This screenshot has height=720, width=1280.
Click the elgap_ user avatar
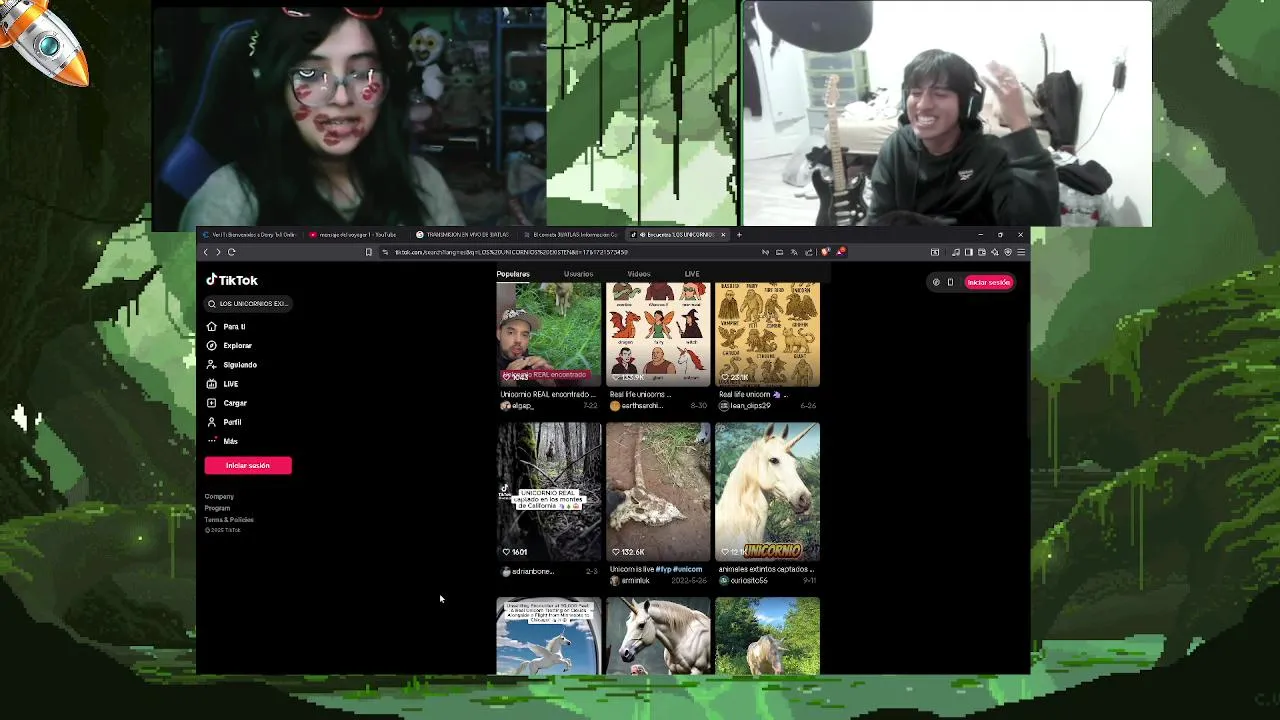[x=505, y=406]
